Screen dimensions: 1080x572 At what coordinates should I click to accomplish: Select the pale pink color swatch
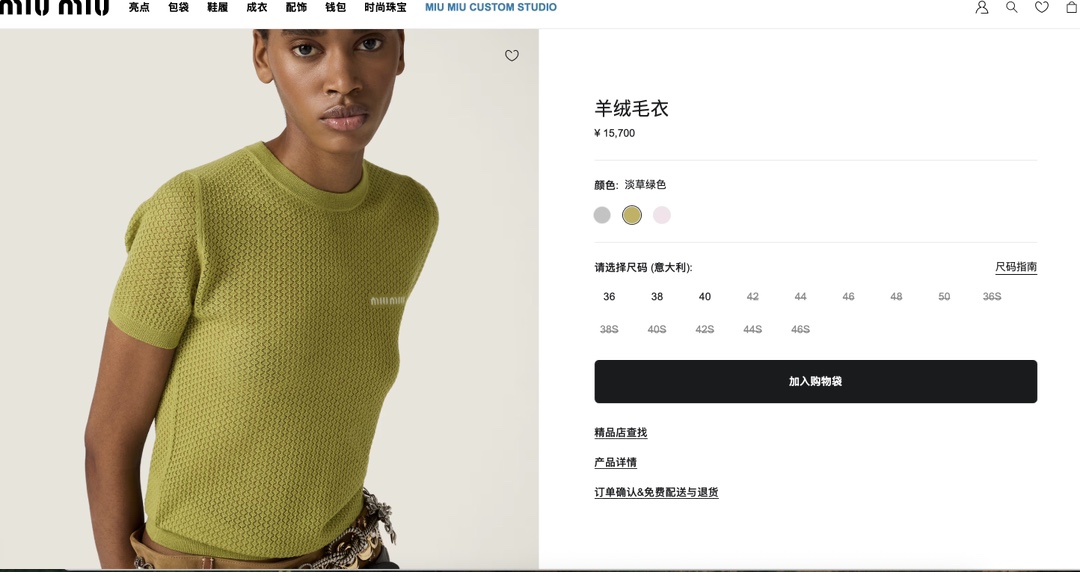(x=661, y=215)
